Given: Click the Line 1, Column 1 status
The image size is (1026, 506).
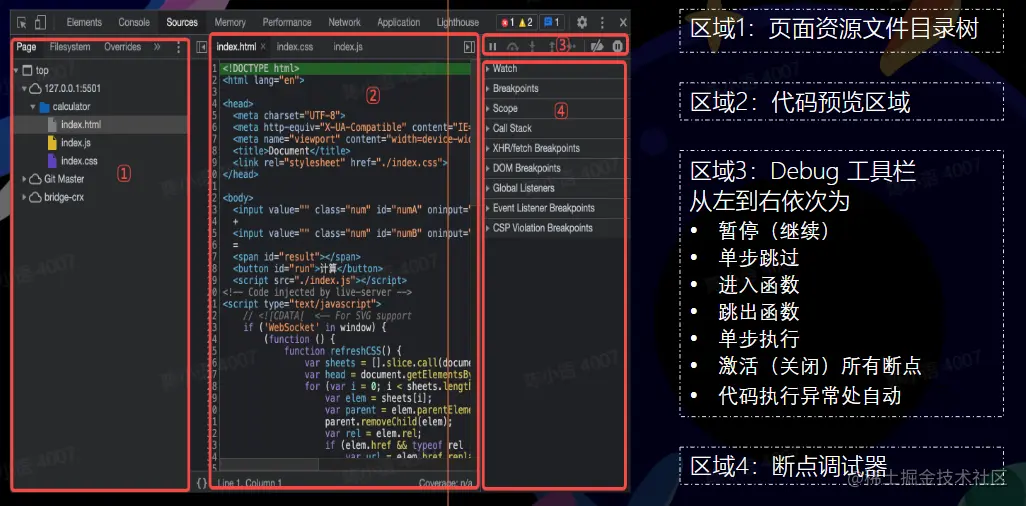Looking at the screenshot, I should [x=250, y=483].
